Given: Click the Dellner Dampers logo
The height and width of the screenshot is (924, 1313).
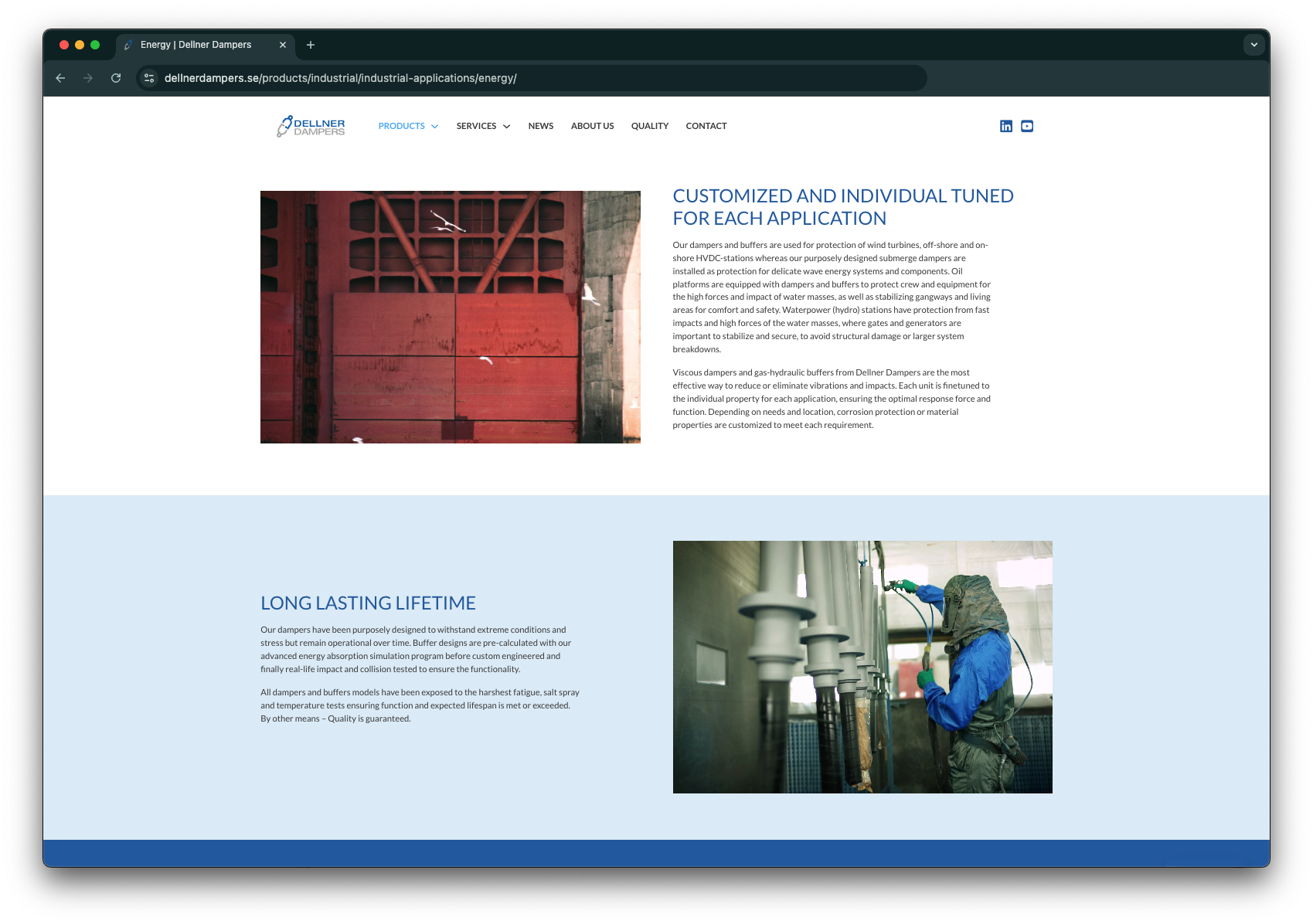Looking at the screenshot, I should [x=311, y=126].
